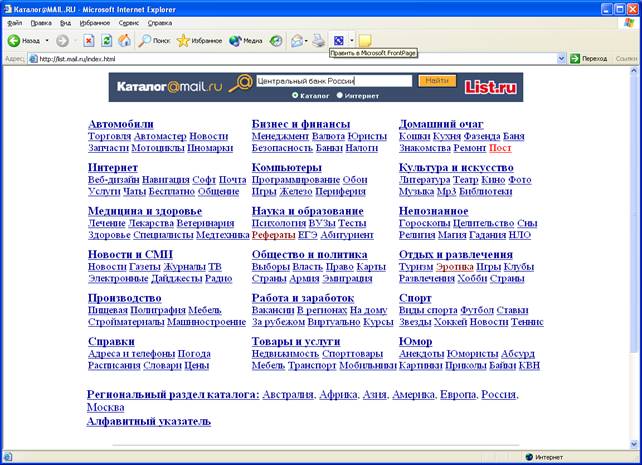Click the magnifier logo in catalog banner
Image resolution: width=642 pixels, height=465 pixels.
[241, 83]
